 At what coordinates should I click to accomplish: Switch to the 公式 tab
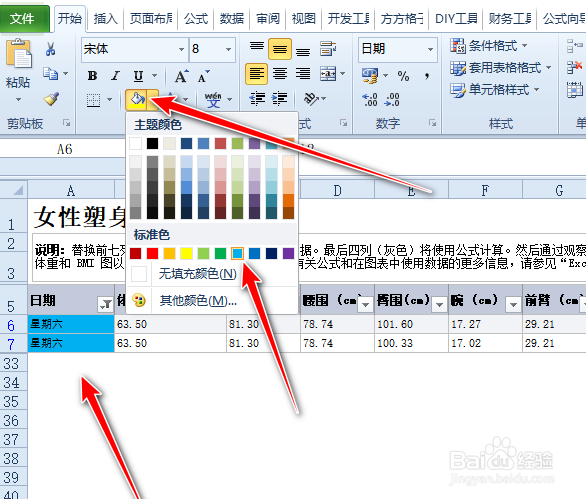[x=195, y=18]
